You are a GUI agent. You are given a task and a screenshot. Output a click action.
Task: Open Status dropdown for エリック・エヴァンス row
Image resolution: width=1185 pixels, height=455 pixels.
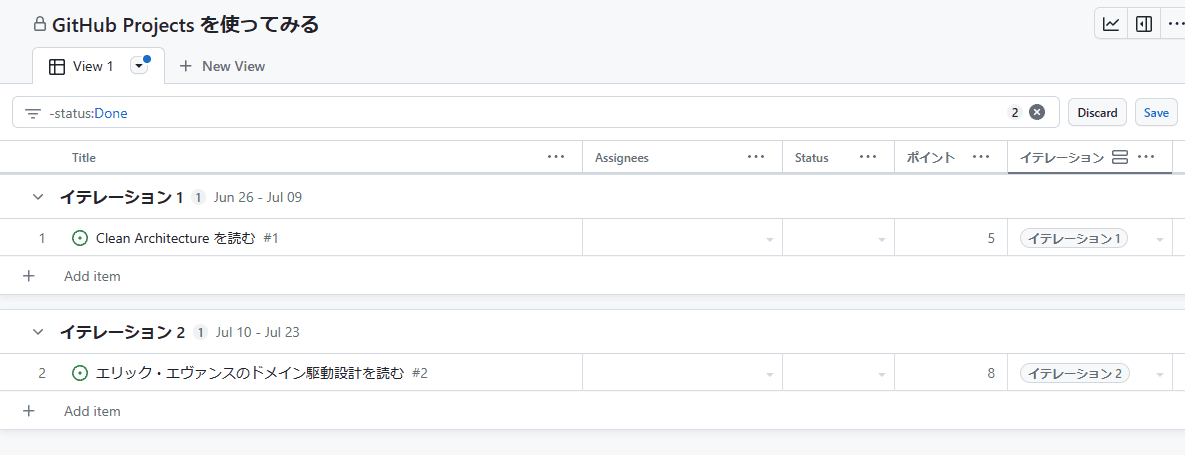point(881,374)
